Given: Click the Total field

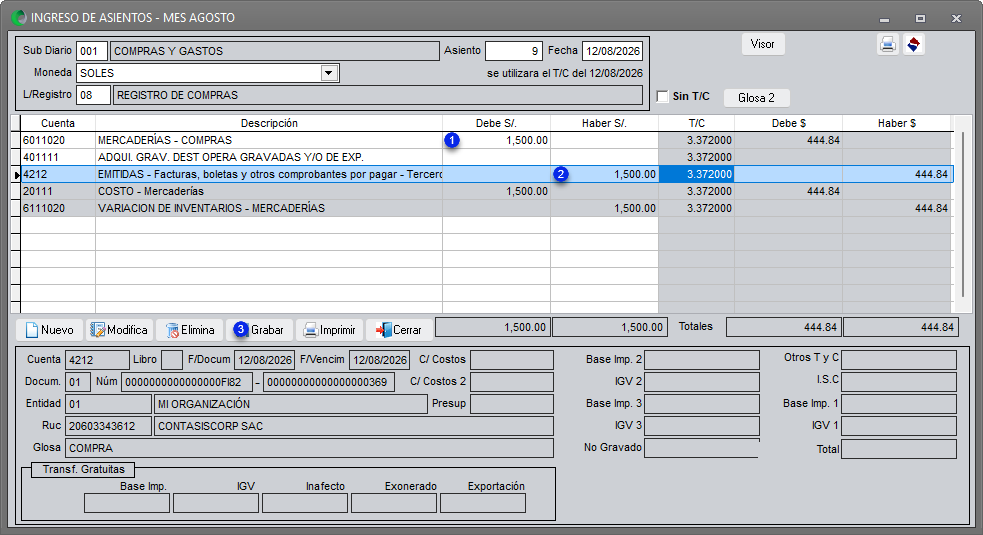Looking at the screenshot, I should (x=899, y=449).
